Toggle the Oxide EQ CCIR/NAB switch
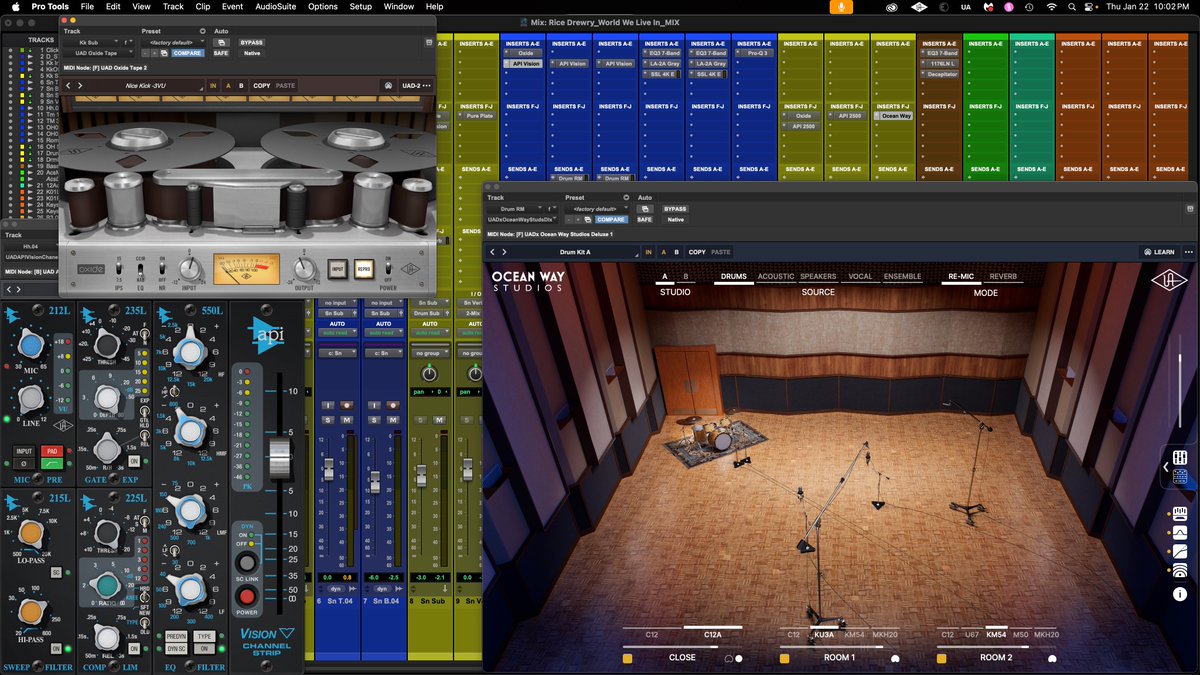Screen dimensions: 1200x675 tap(140, 270)
